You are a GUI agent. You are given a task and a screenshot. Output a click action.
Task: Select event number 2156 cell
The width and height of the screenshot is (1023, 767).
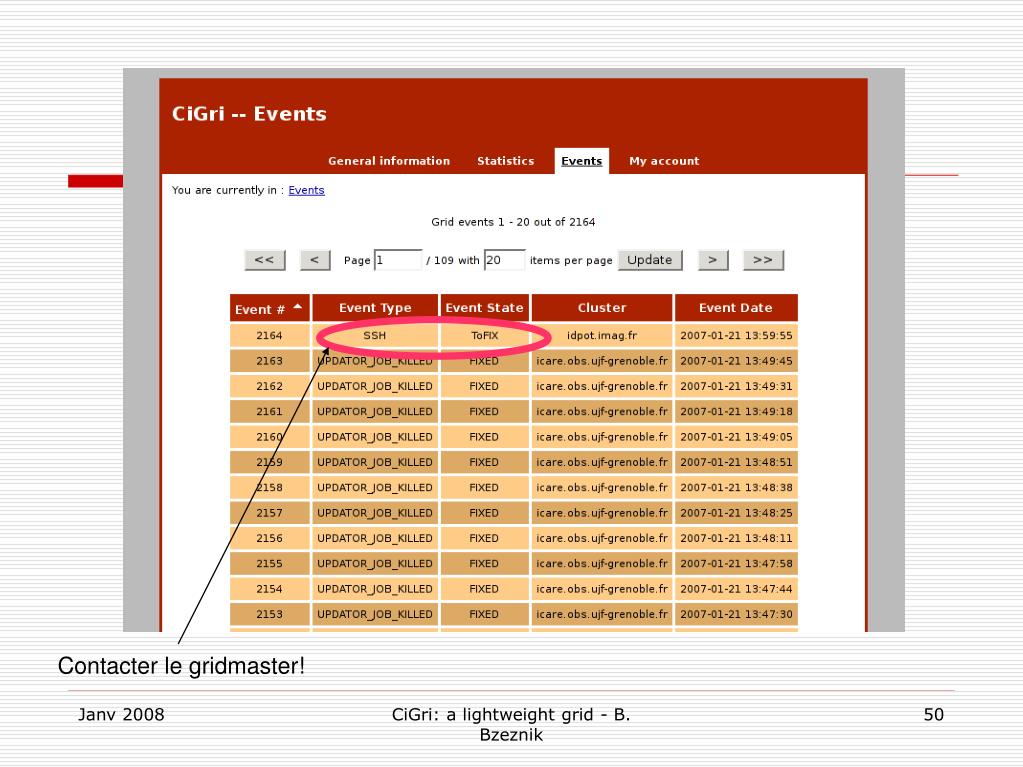(x=269, y=538)
